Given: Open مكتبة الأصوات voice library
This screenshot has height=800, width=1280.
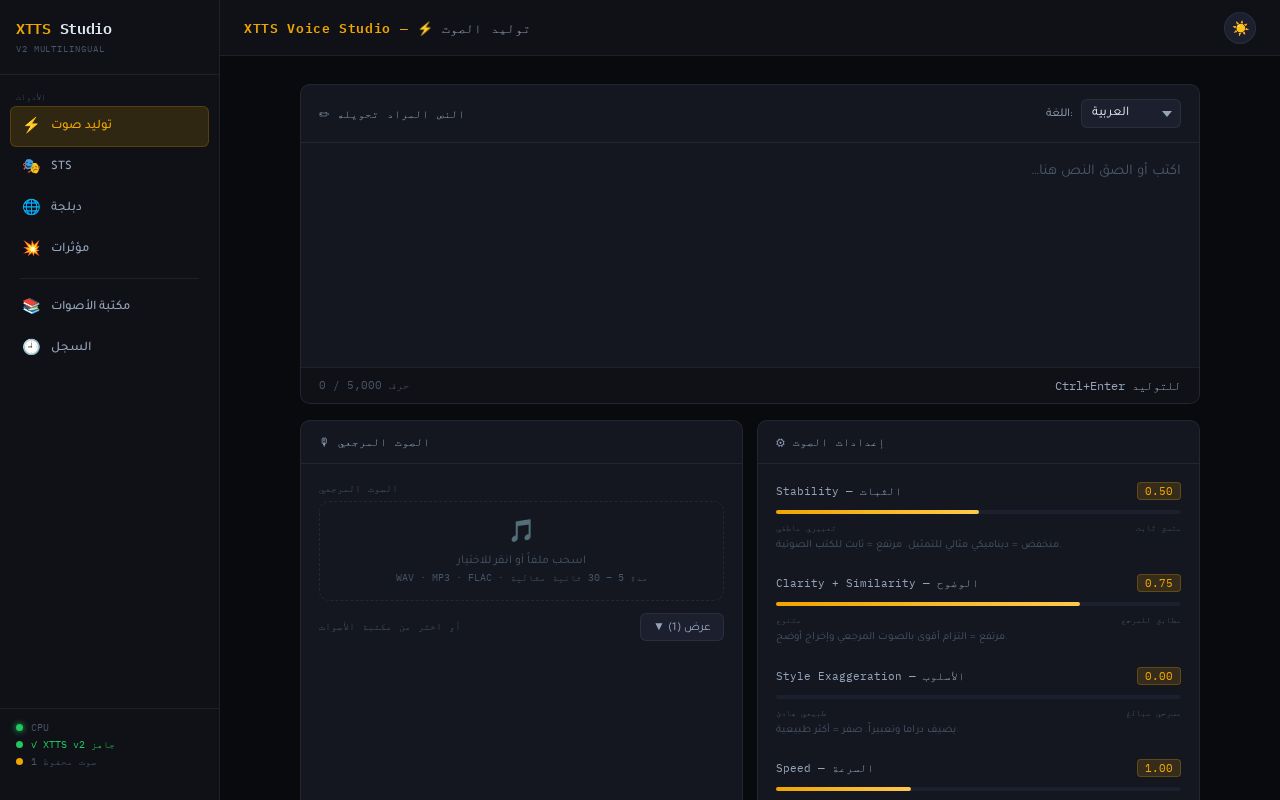Looking at the screenshot, I should pyautogui.click(x=109, y=306).
